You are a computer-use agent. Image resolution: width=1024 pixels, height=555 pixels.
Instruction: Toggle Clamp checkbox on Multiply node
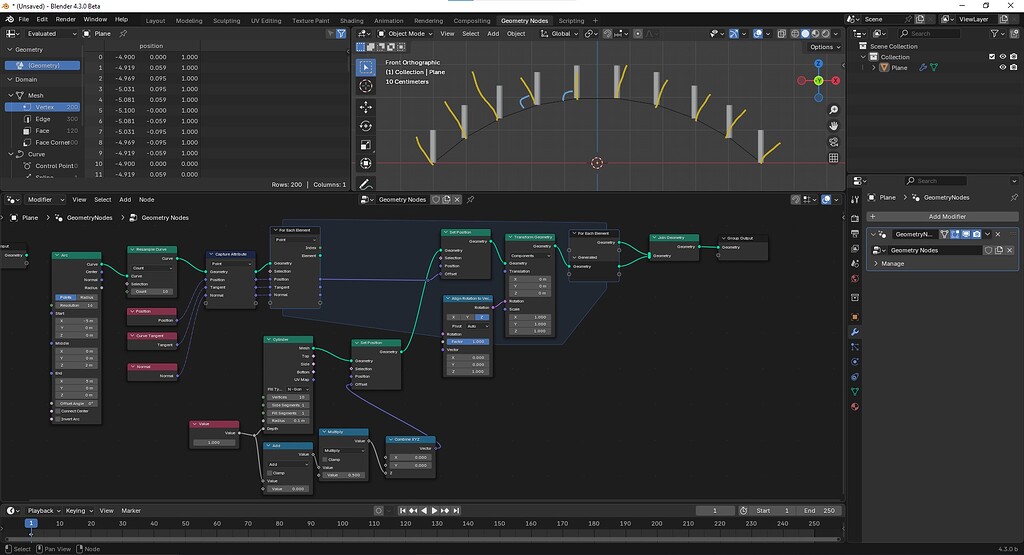tap(325, 460)
